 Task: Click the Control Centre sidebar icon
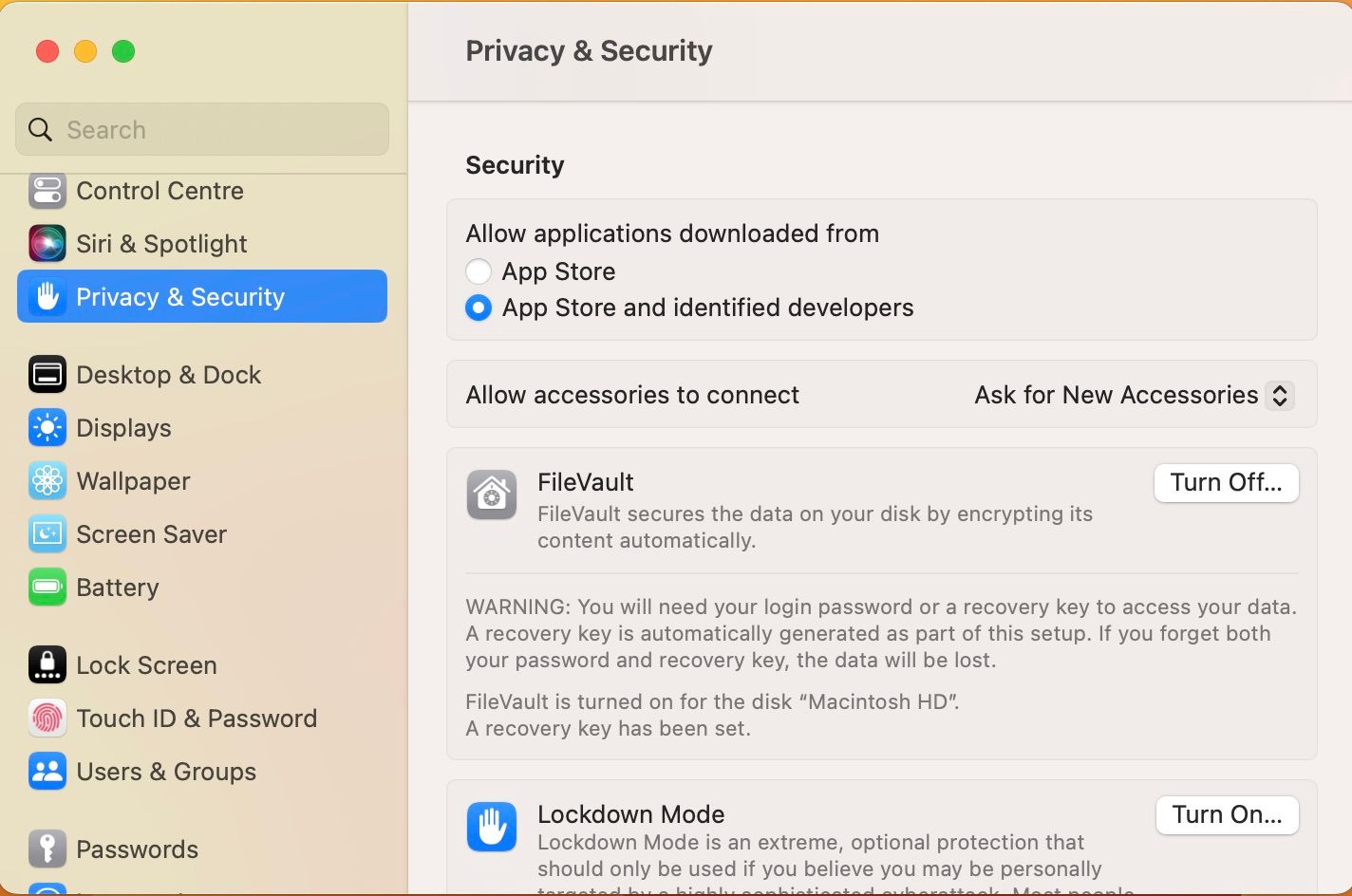click(47, 191)
